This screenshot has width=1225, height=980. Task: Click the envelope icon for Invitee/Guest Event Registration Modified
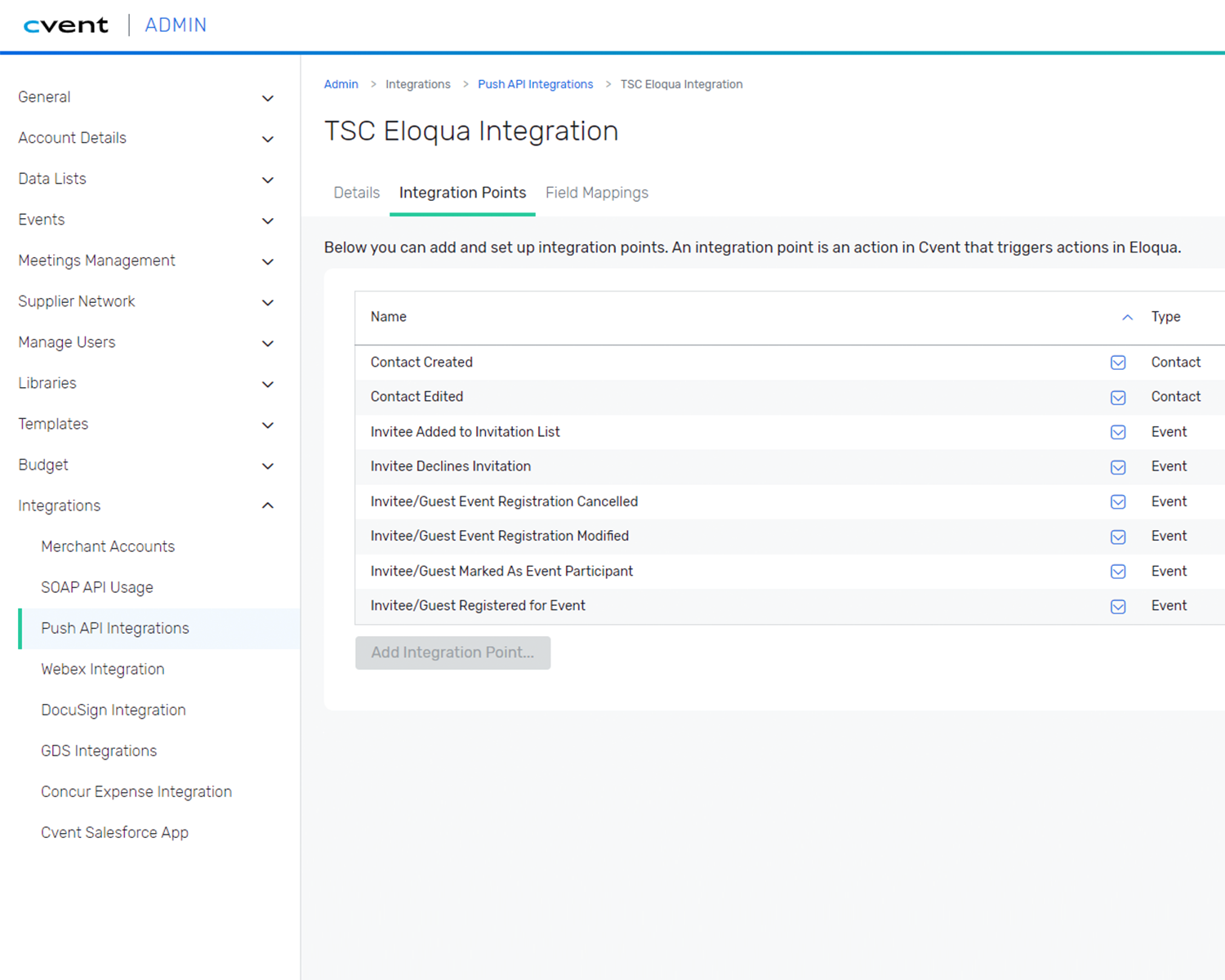pyautogui.click(x=1118, y=537)
